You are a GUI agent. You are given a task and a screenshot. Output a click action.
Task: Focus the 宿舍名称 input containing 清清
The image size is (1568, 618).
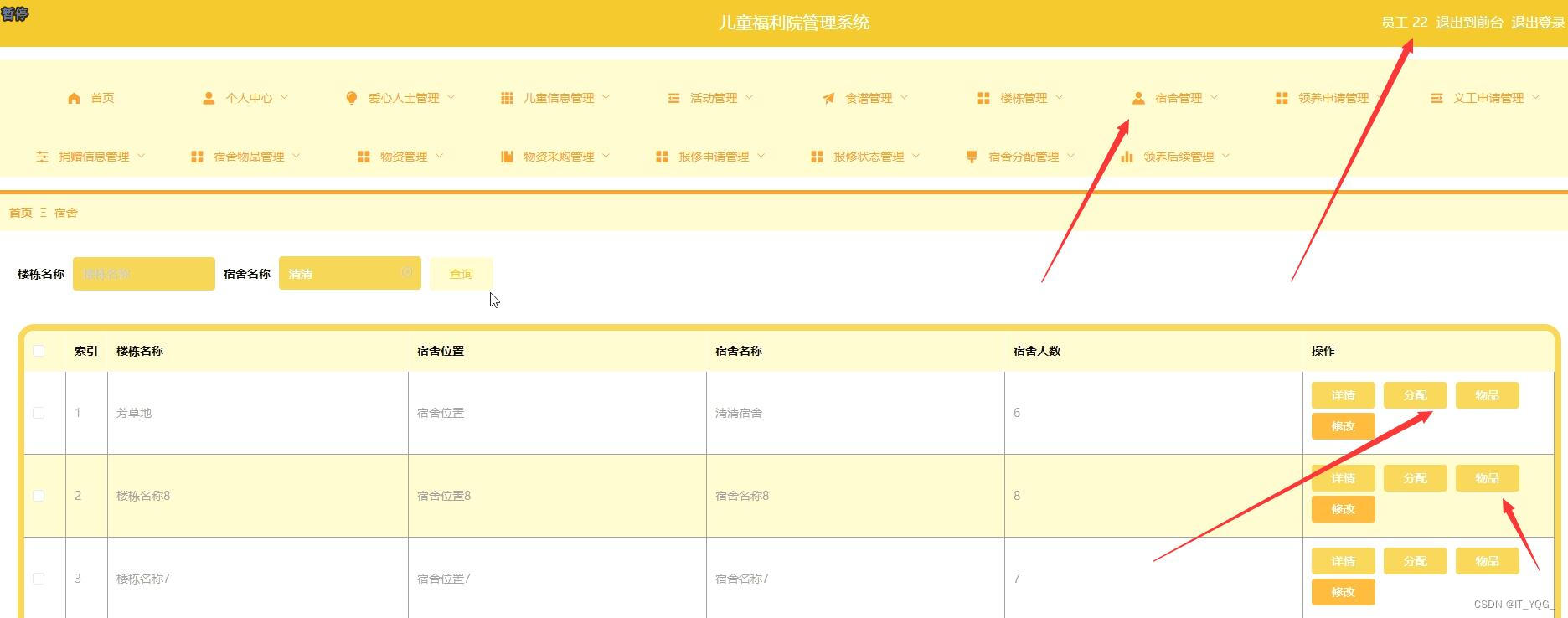pyautogui.click(x=350, y=273)
